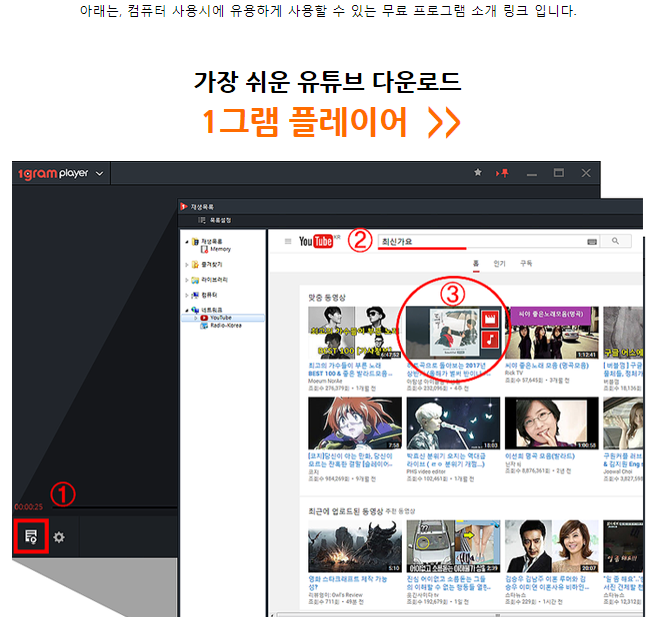Viewport: 671px width, 635px height.
Task: Open the settings gear in the player
Action: coord(59,537)
